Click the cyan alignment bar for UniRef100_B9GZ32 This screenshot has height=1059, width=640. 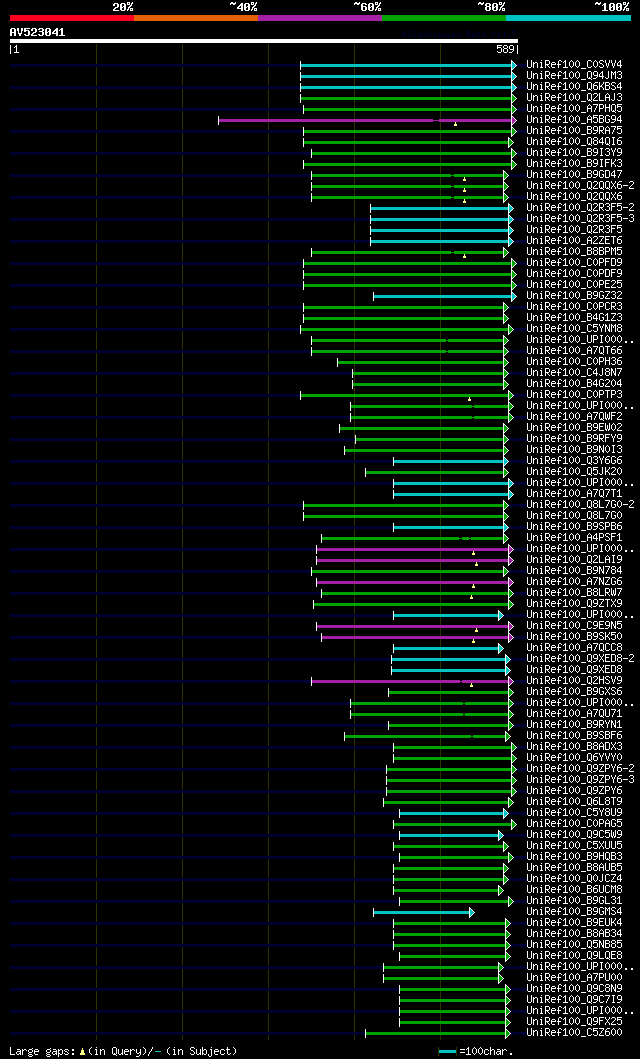coord(444,296)
